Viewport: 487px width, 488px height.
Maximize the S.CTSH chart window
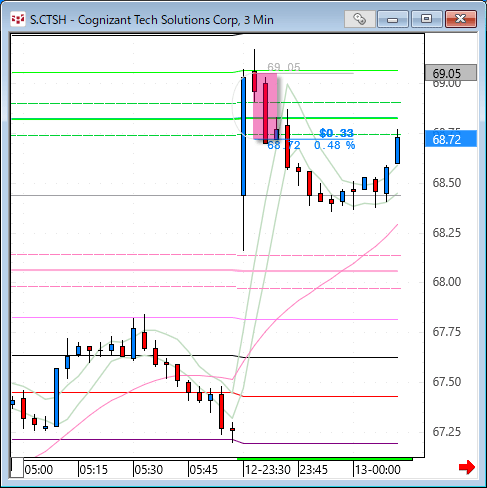(x=427, y=19)
